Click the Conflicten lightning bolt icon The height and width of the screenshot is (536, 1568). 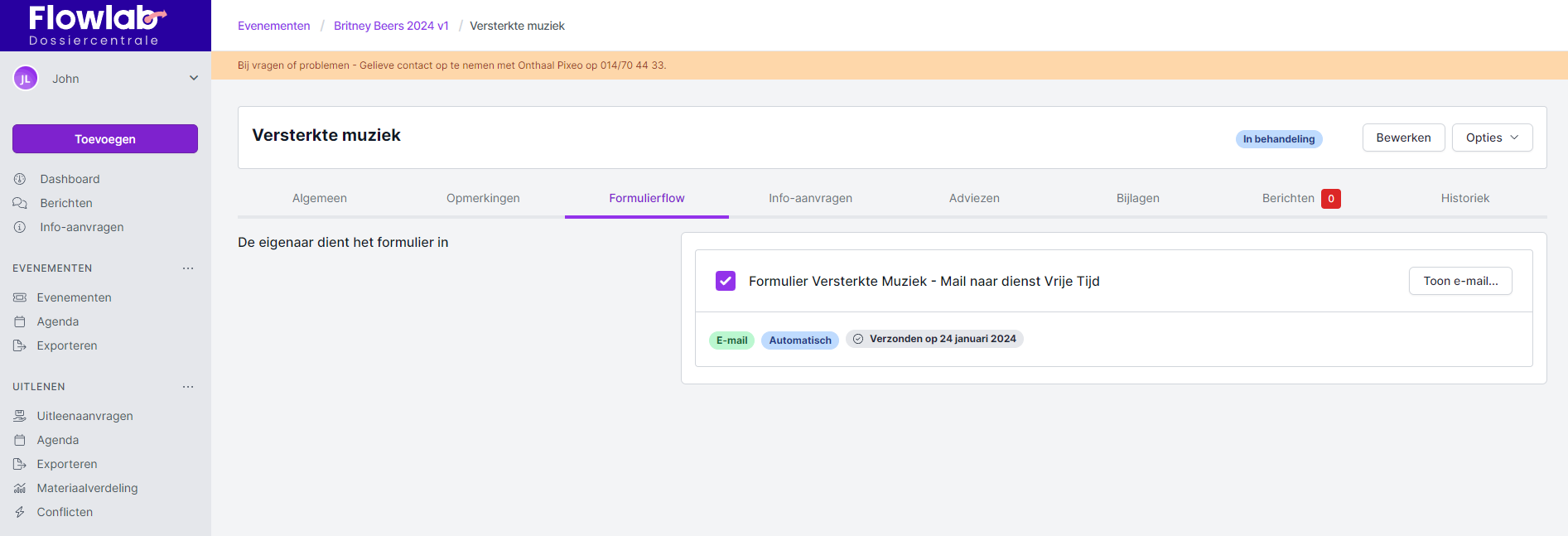pos(20,512)
